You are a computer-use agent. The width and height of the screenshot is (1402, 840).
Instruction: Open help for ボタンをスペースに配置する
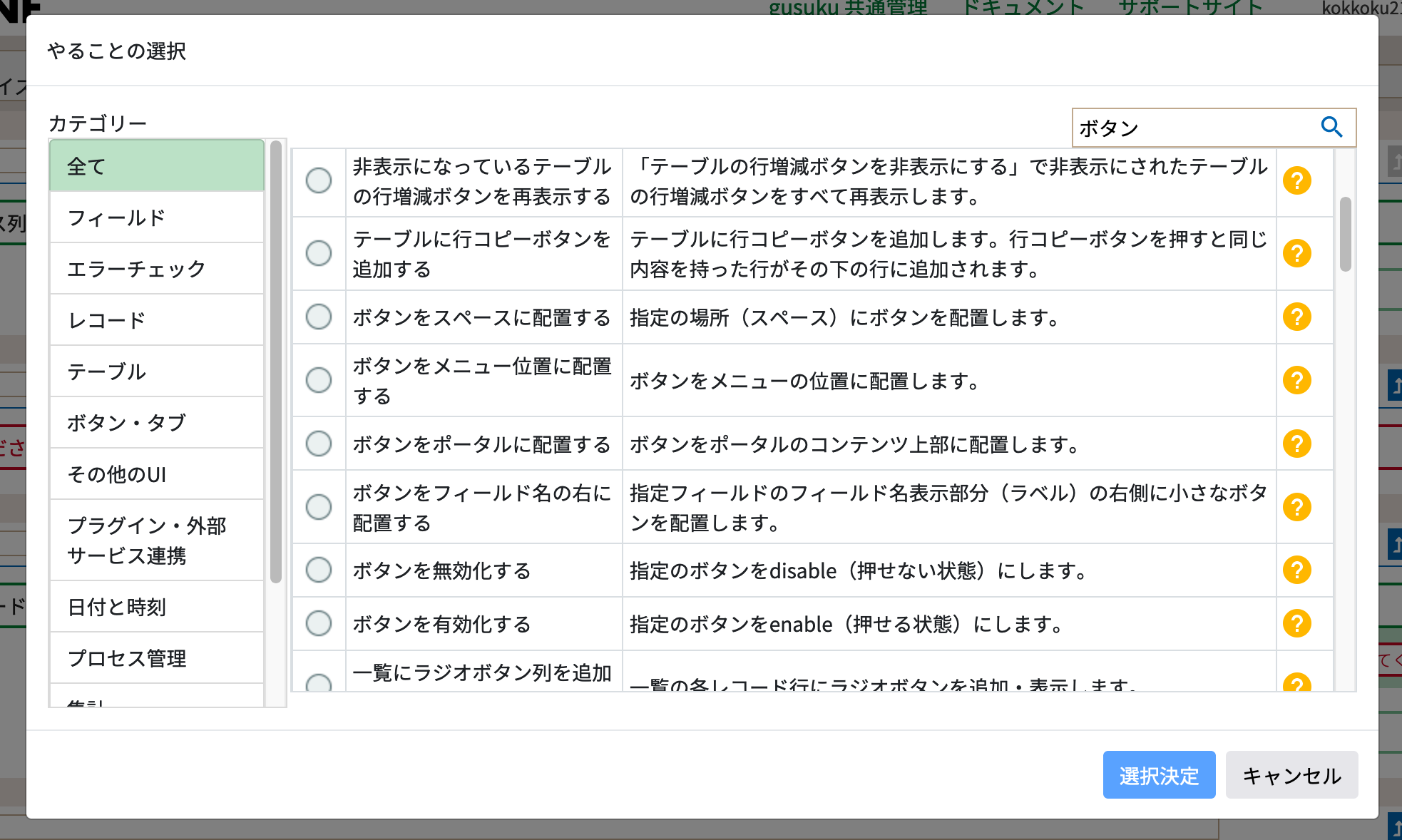[x=1297, y=317]
